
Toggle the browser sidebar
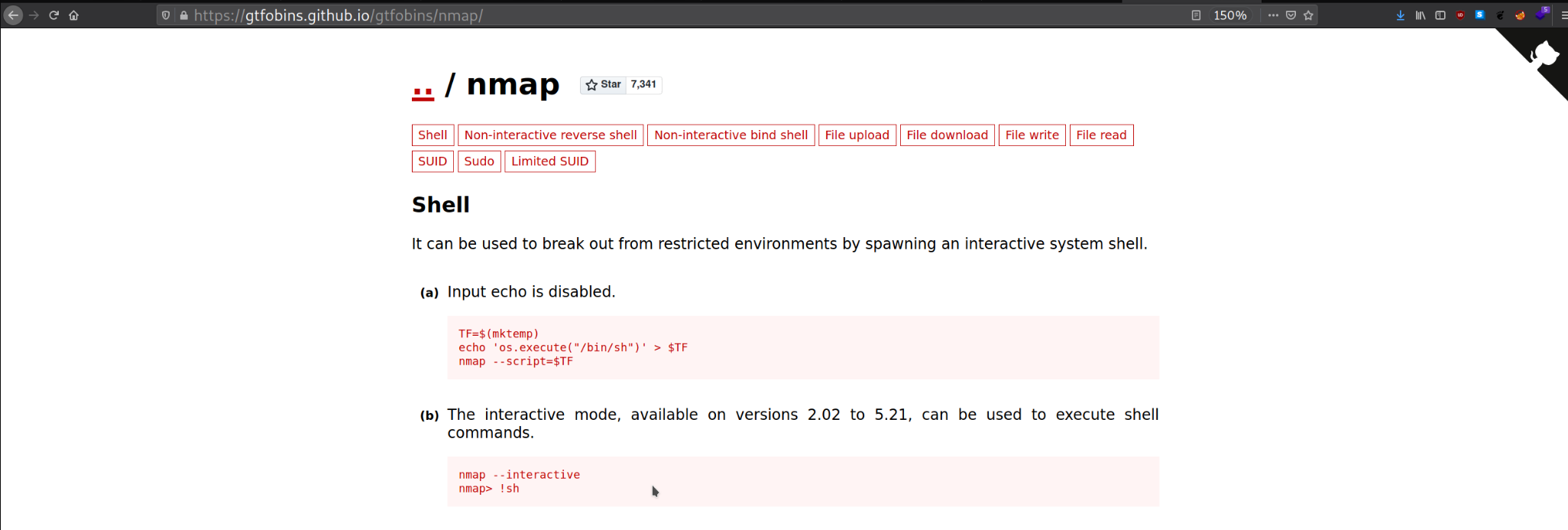pyautogui.click(x=1440, y=15)
